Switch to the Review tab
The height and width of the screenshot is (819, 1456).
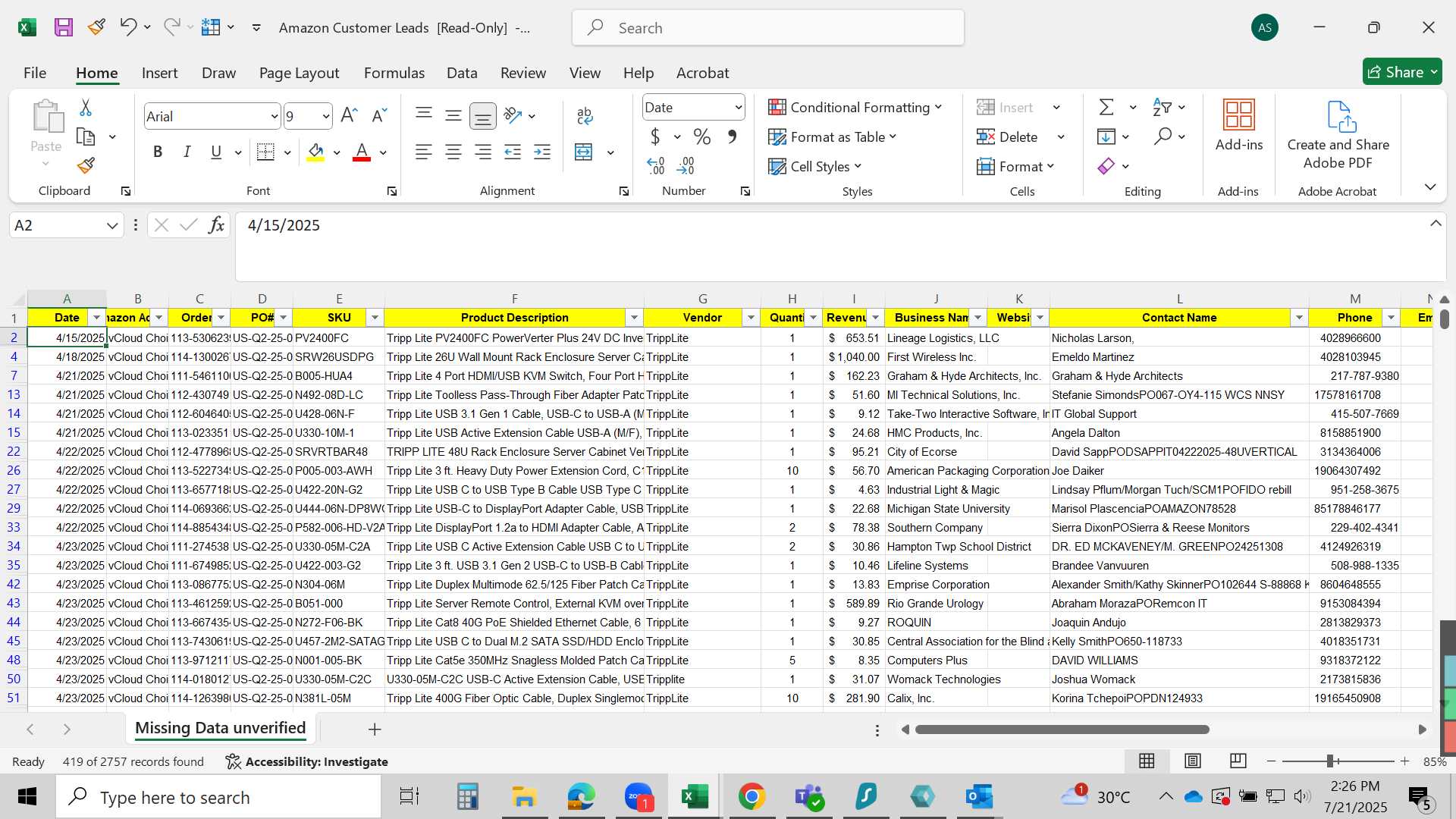[x=523, y=73]
